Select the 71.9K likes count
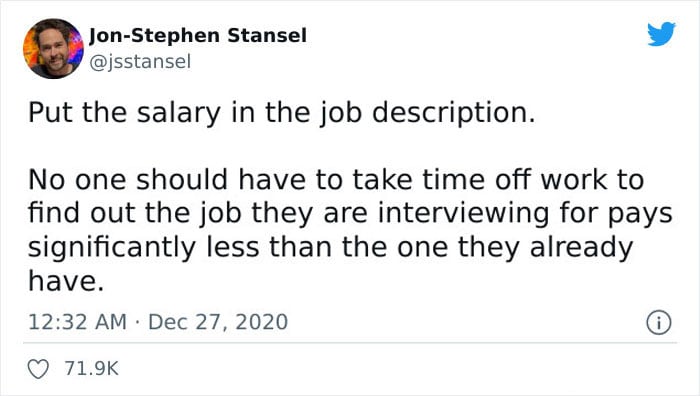The height and width of the screenshot is (396, 700). click(x=92, y=369)
